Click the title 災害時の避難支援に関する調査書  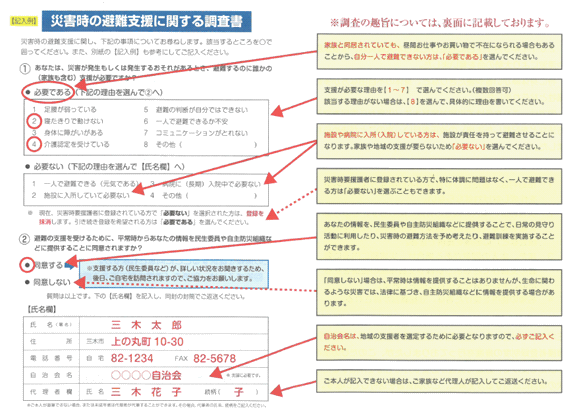coord(146,21)
